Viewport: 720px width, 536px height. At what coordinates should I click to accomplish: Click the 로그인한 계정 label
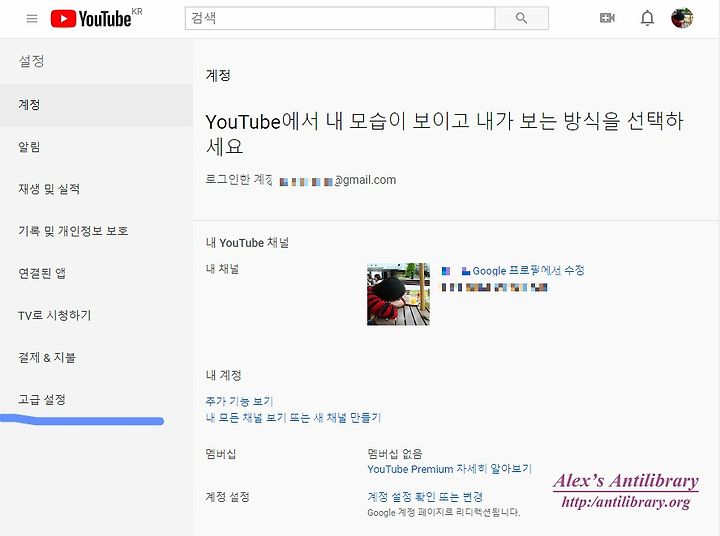(239, 179)
